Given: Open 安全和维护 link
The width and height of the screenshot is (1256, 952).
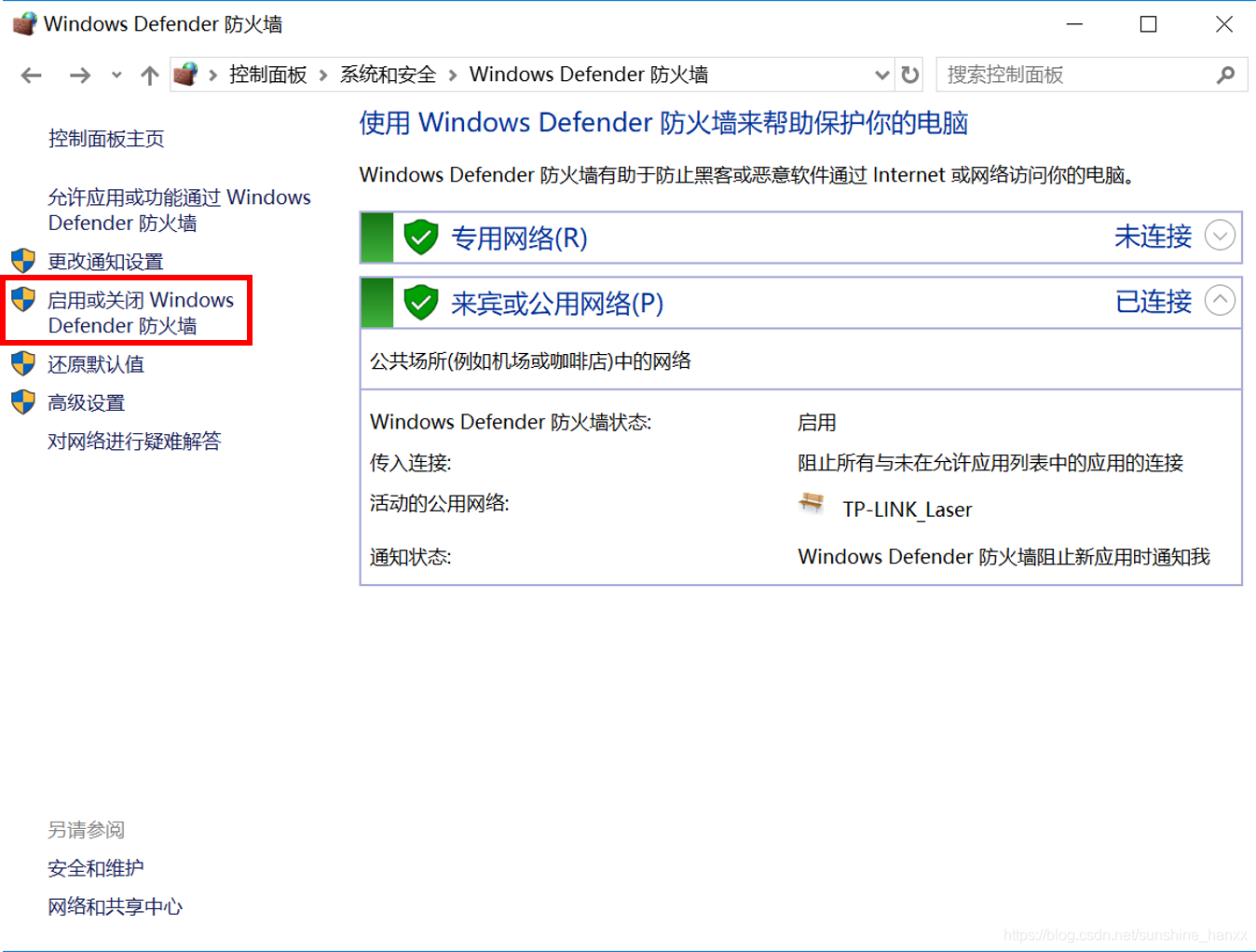Looking at the screenshot, I should tap(96, 868).
